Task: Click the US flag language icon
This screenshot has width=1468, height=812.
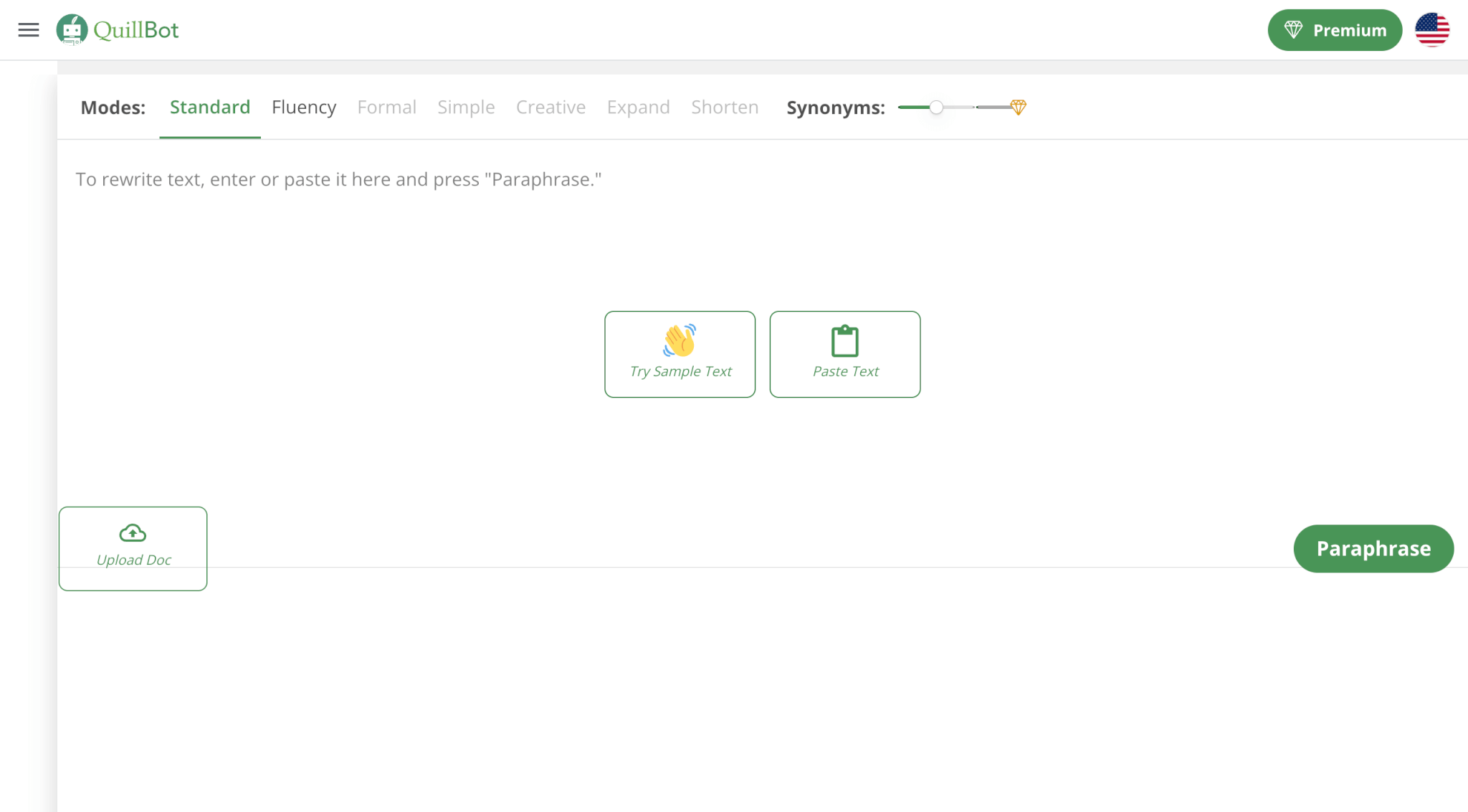Action: tap(1431, 30)
